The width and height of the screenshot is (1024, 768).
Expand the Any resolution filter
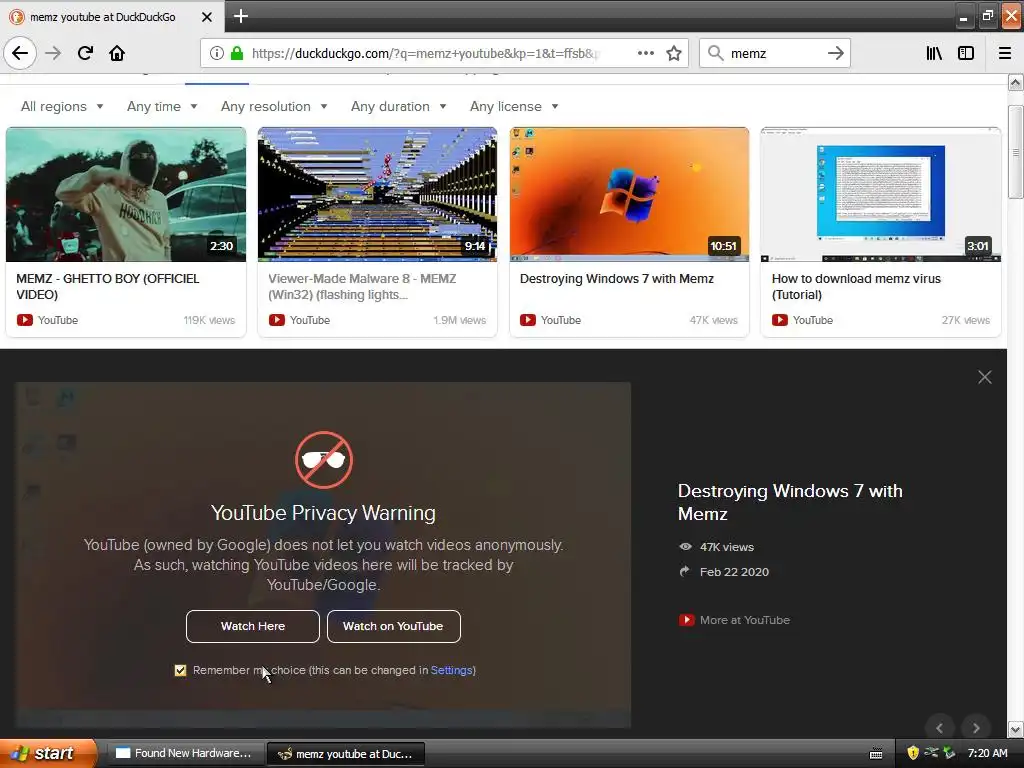274,106
